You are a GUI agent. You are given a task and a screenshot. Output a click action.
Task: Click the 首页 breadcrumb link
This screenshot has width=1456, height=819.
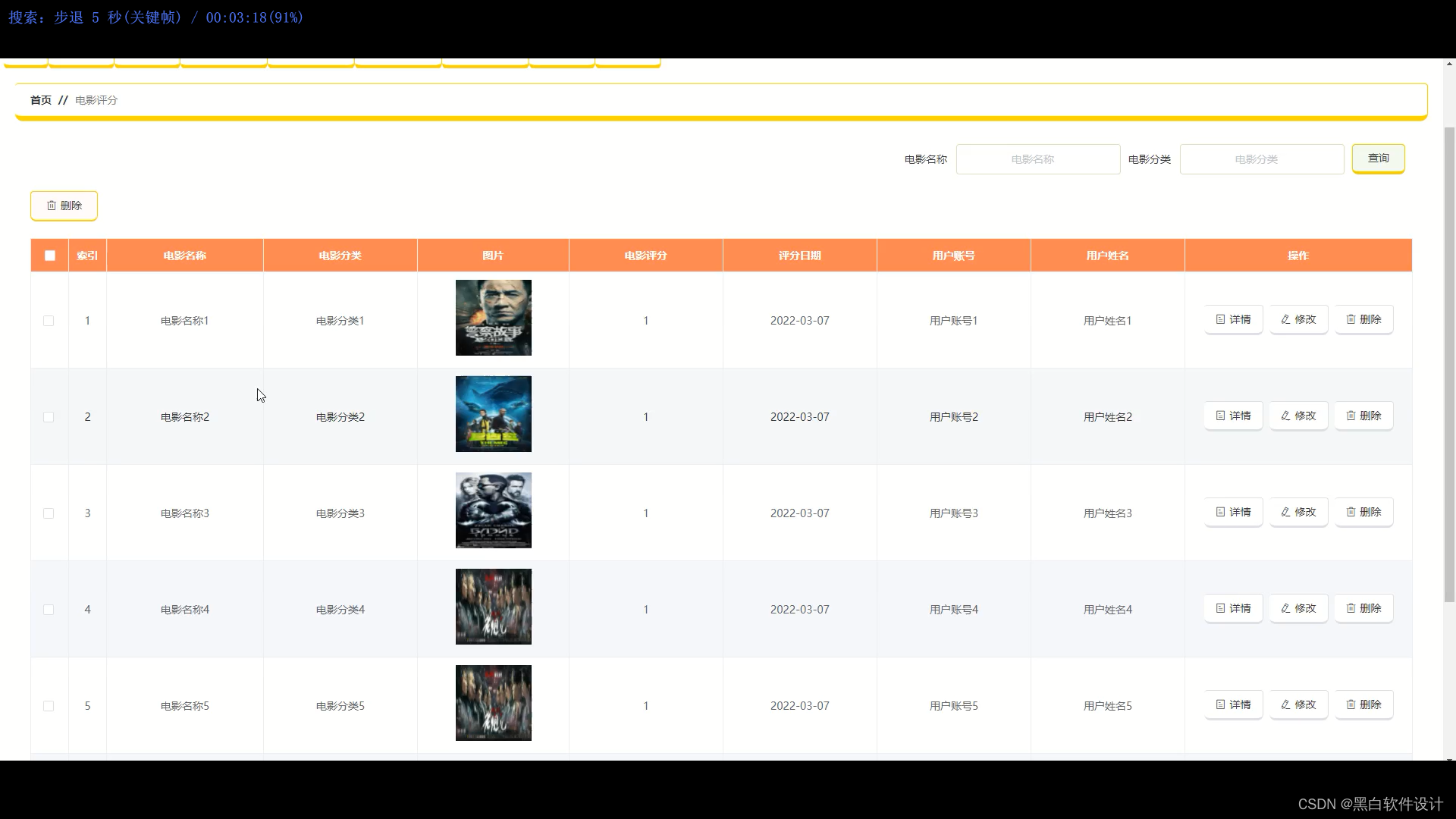pyautogui.click(x=41, y=100)
